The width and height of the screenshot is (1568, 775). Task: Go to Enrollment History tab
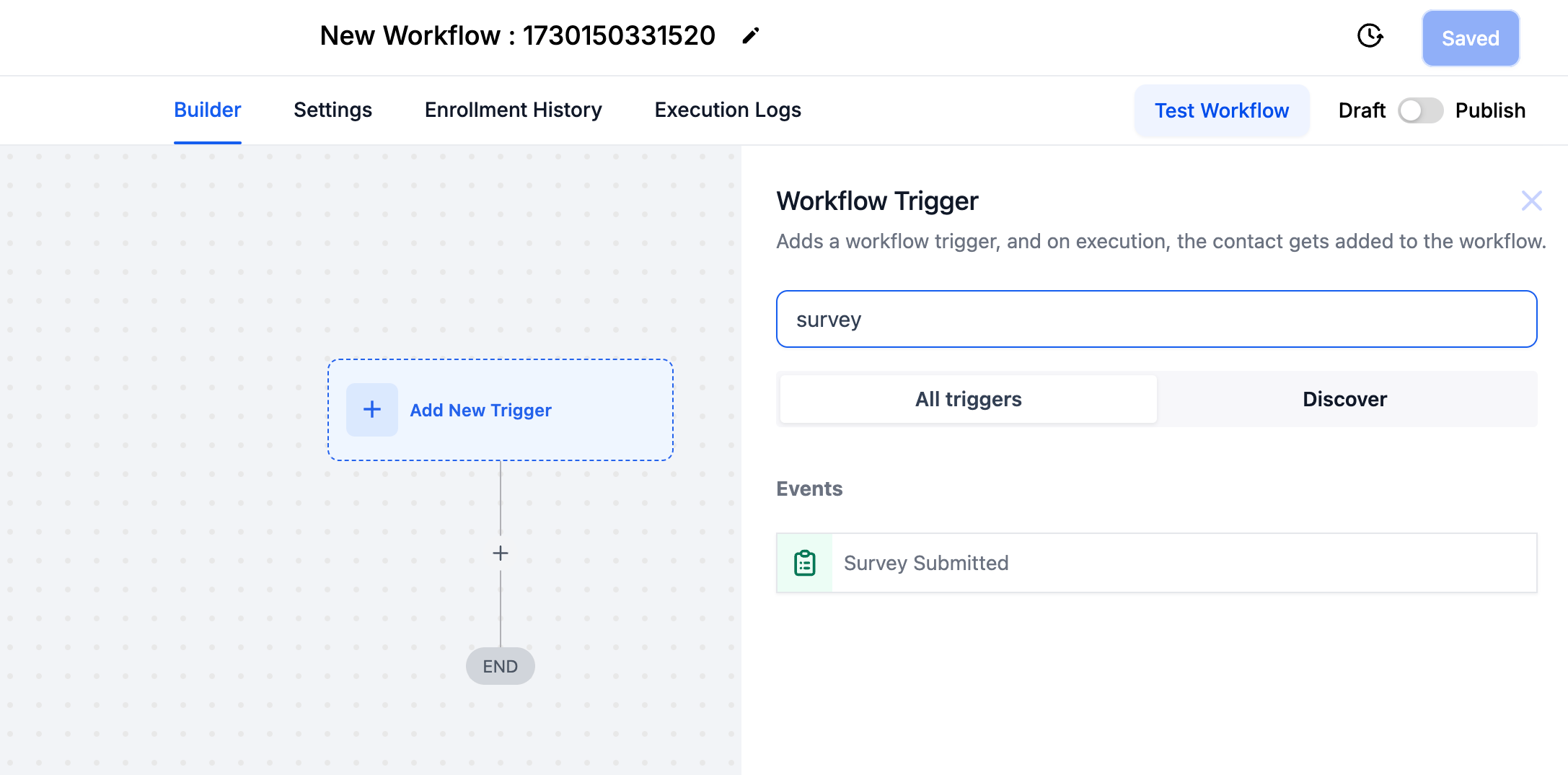click(513, 110)
